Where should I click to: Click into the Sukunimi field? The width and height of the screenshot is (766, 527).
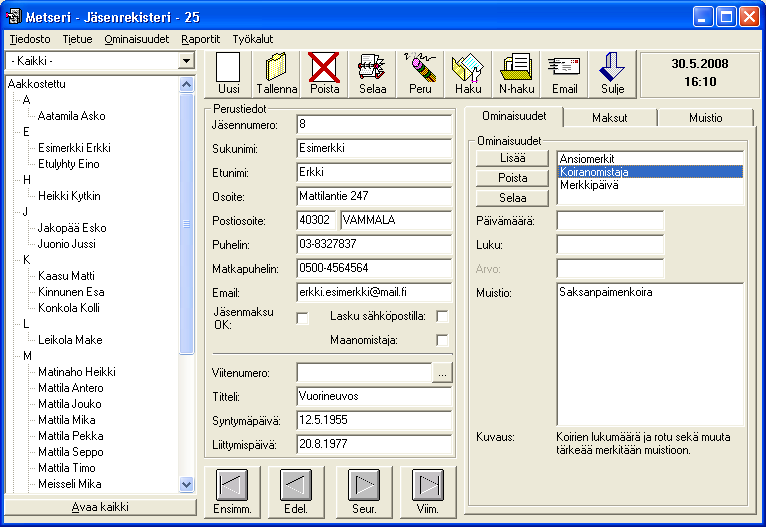coord(374,148)
